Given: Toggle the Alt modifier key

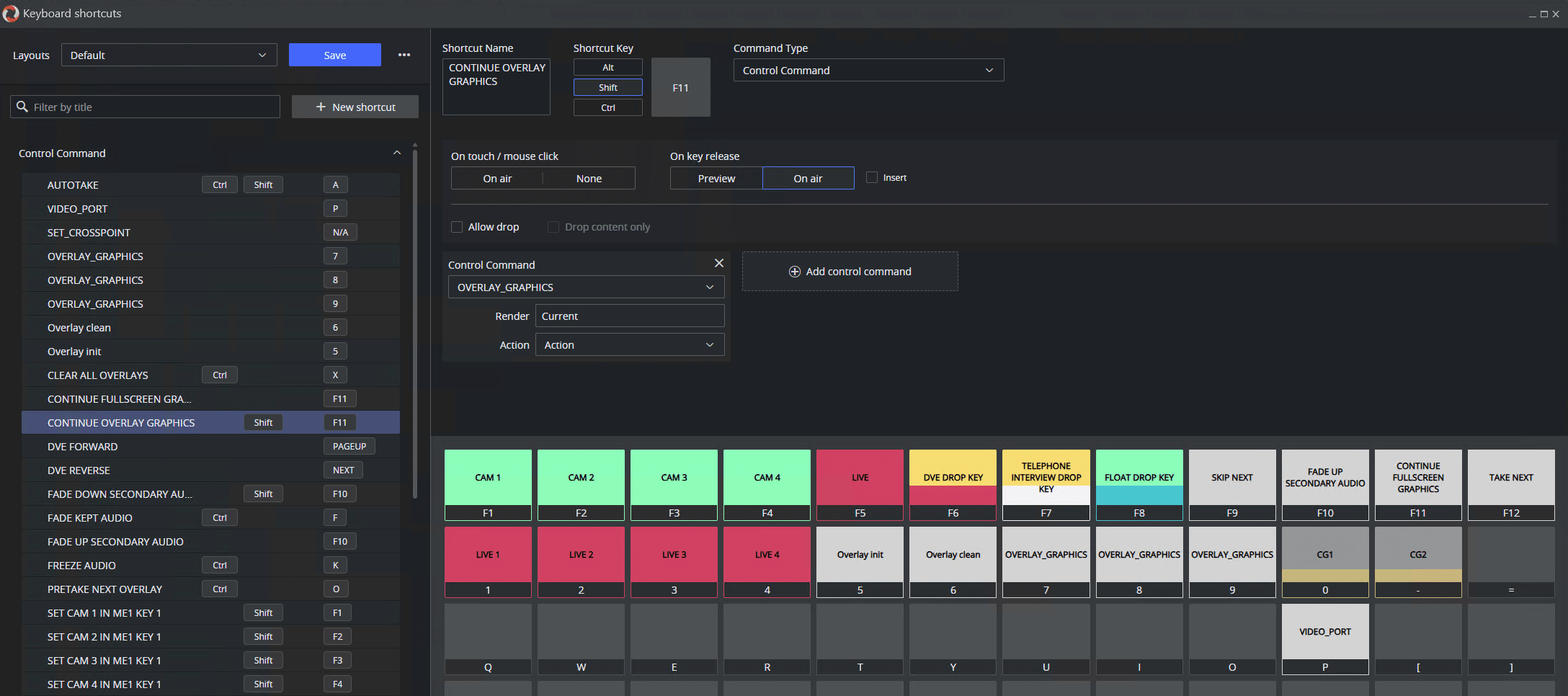Looking at the screenshot, I should click(x=607, y=67).
